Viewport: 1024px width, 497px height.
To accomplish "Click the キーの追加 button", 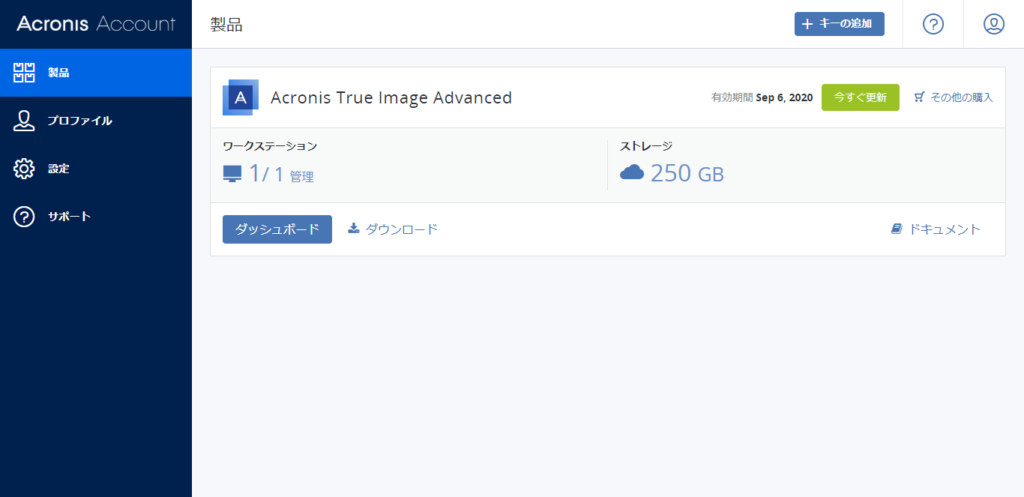I will 839,24.
